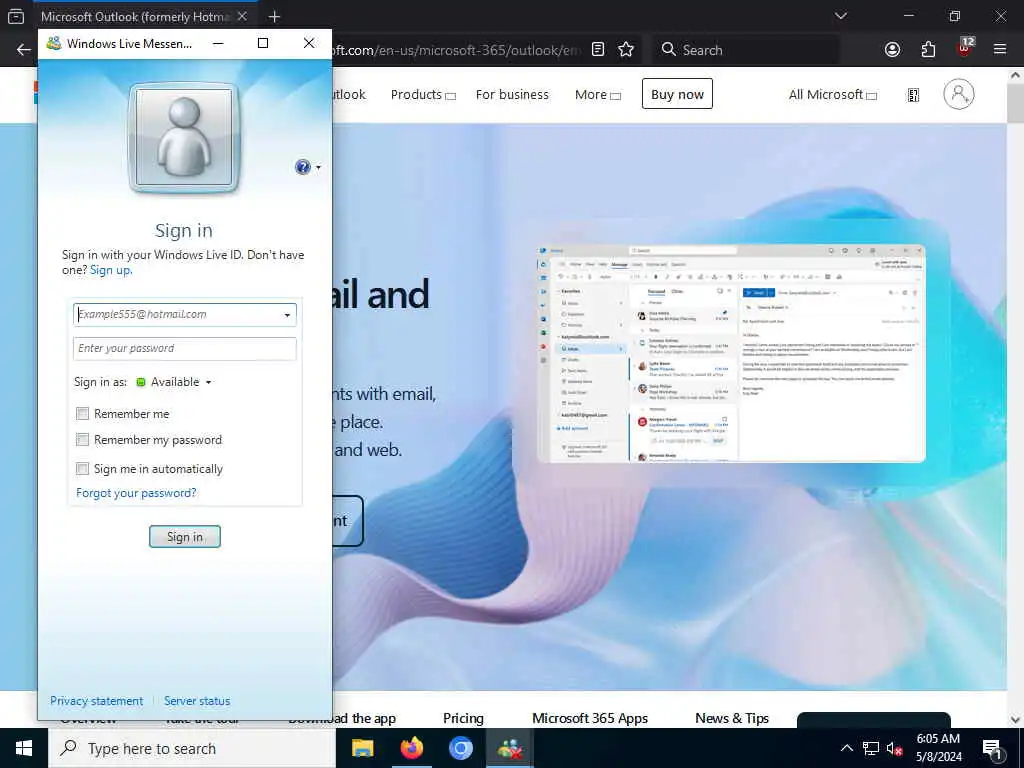Click the Sign in heading text
The height and width of the screenshot is (768, 1024).
coord(184,231)
